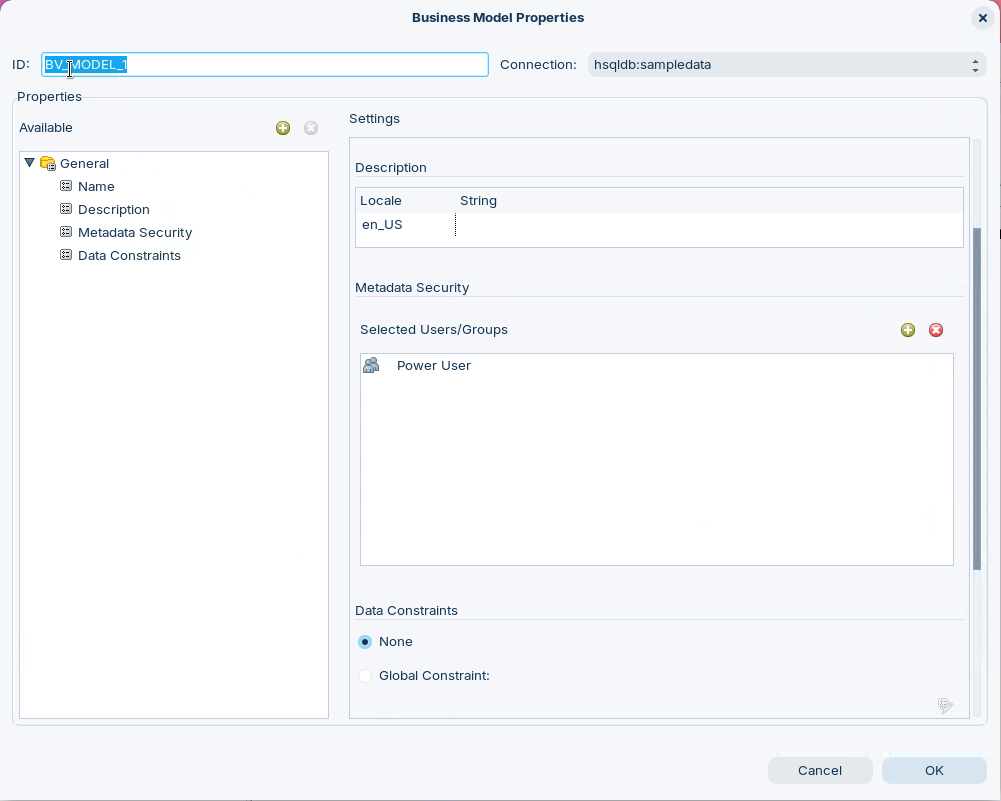Click the grey remove property icon beside Available
This screenshot has height=801, width=1001.
[x=311, y=128]
